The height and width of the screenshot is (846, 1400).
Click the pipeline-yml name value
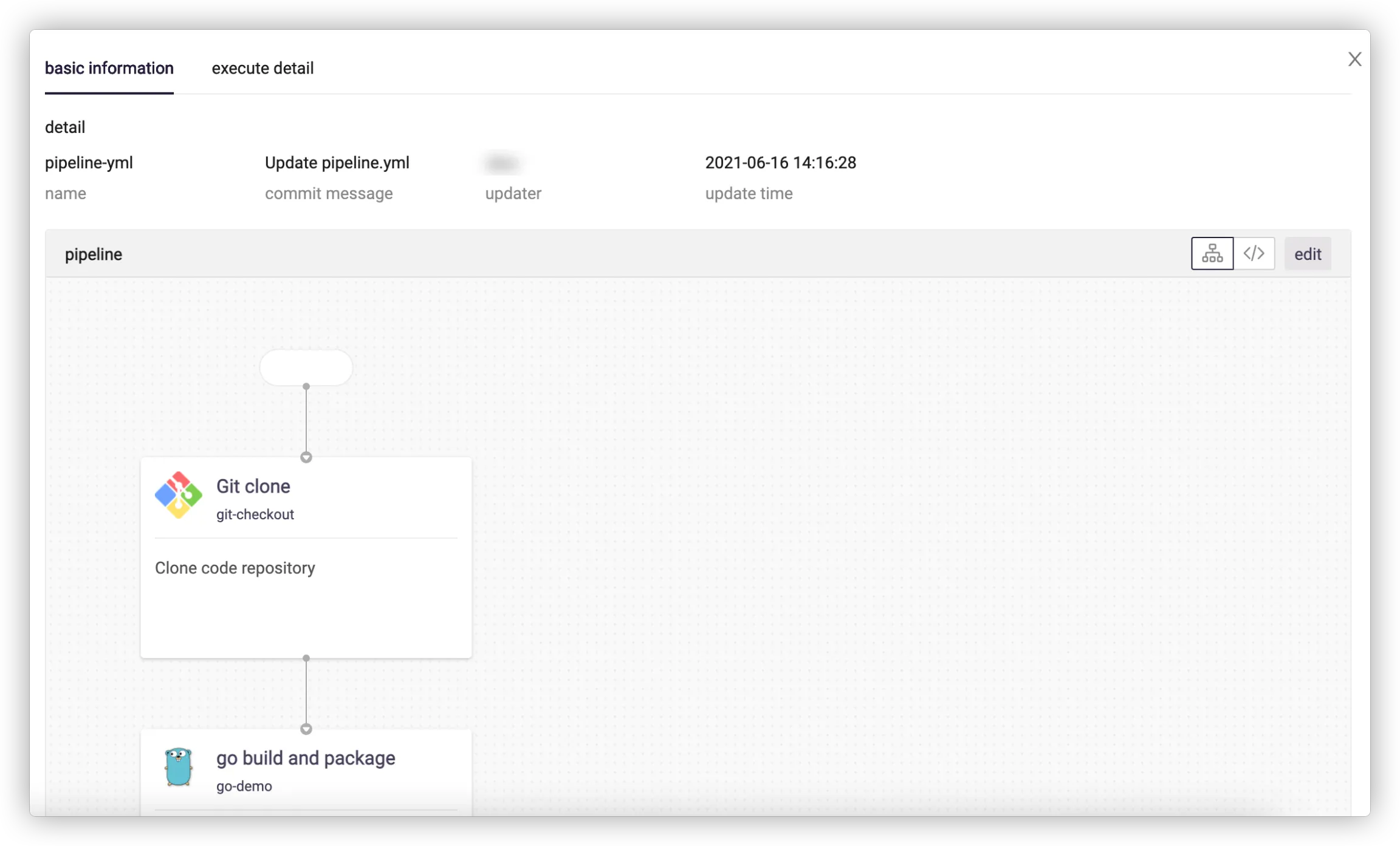(x=89, y=163)
